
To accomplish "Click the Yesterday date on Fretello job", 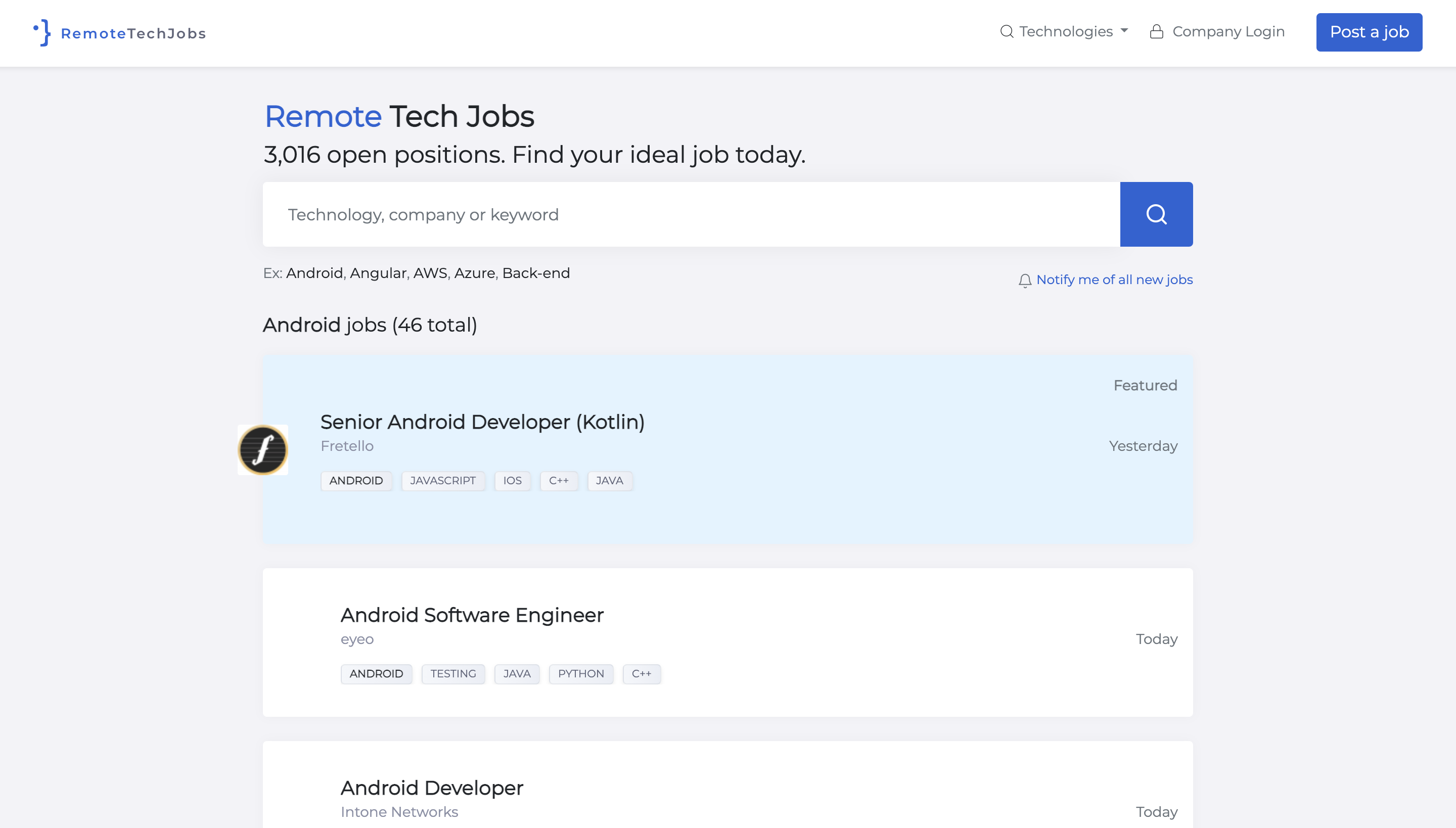I will pos(1143,446).
